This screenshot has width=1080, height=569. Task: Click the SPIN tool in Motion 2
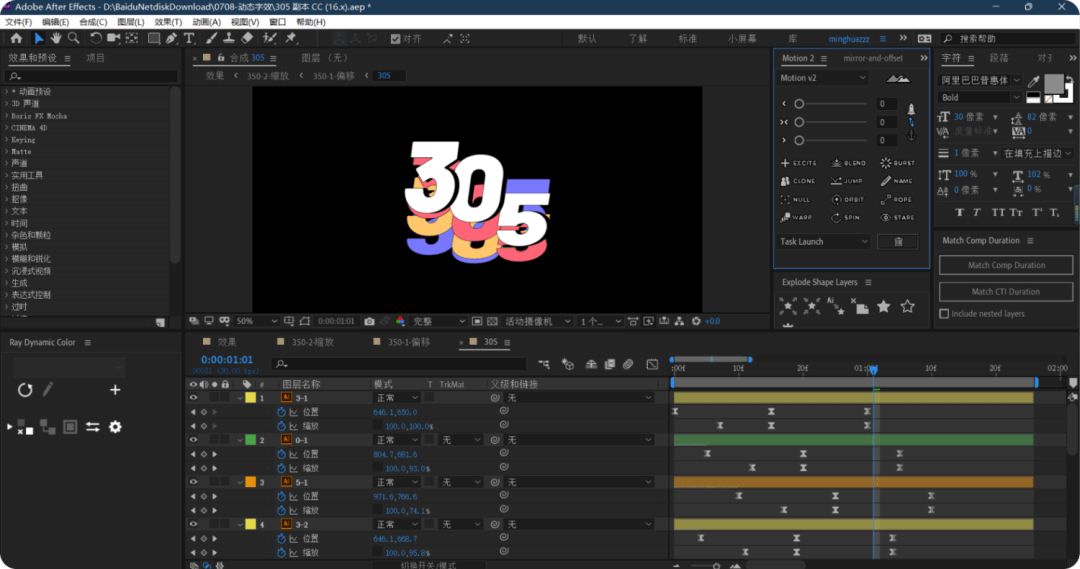(x=846, y=218)
